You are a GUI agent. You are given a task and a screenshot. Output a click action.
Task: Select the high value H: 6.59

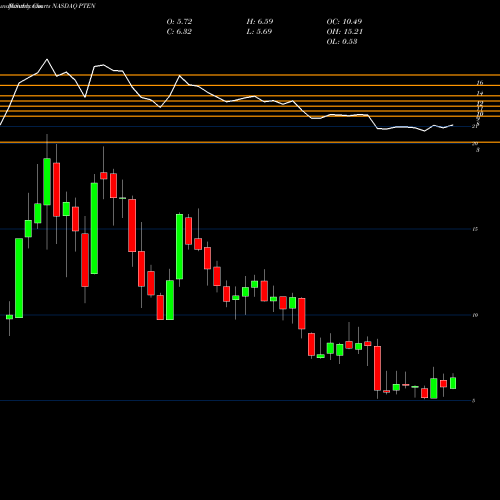pyautogui.click(x=260, y=22)
